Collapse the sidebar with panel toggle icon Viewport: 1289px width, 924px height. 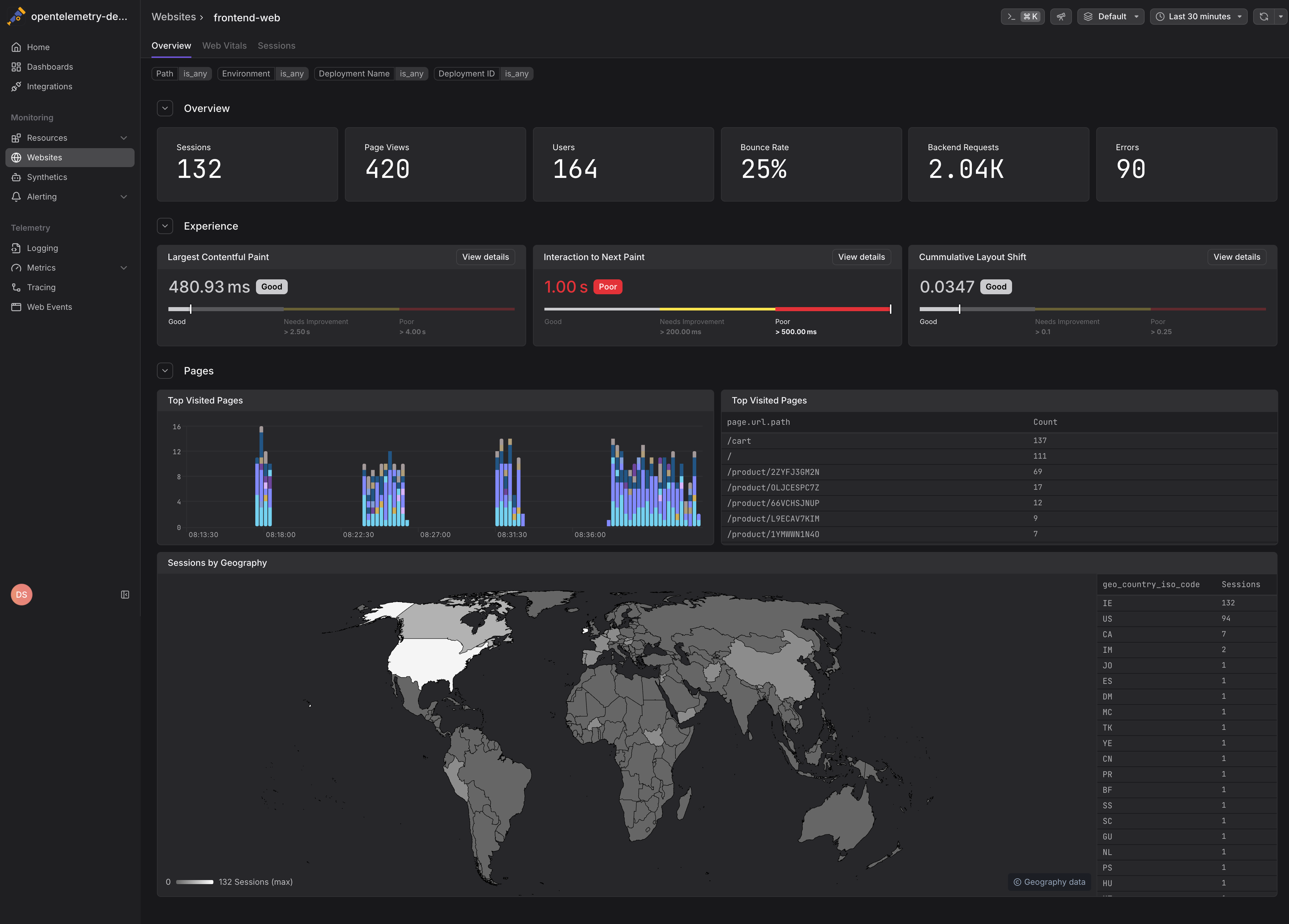point(125,595)
